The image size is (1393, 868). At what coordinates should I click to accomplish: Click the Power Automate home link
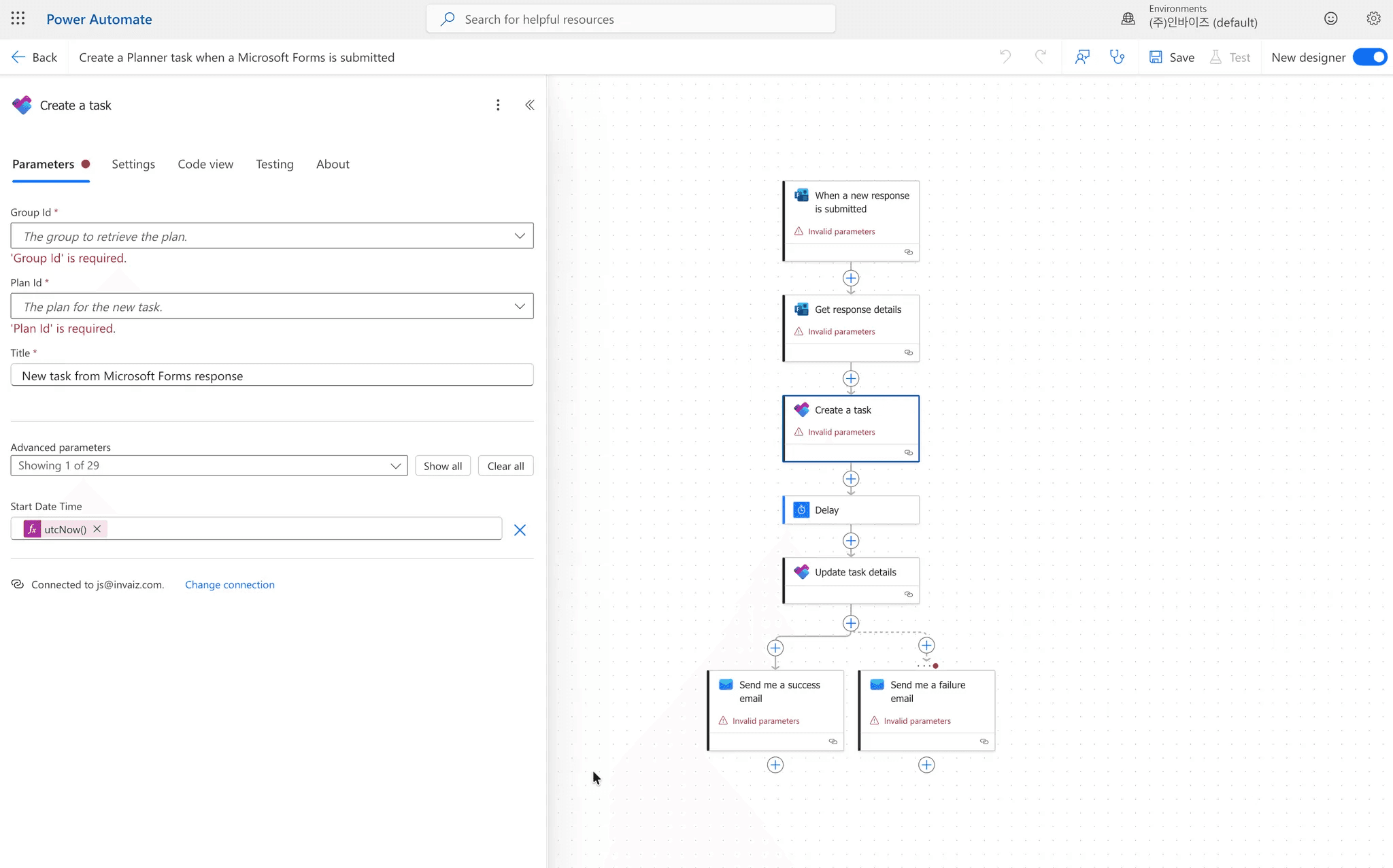click(99, 19)
